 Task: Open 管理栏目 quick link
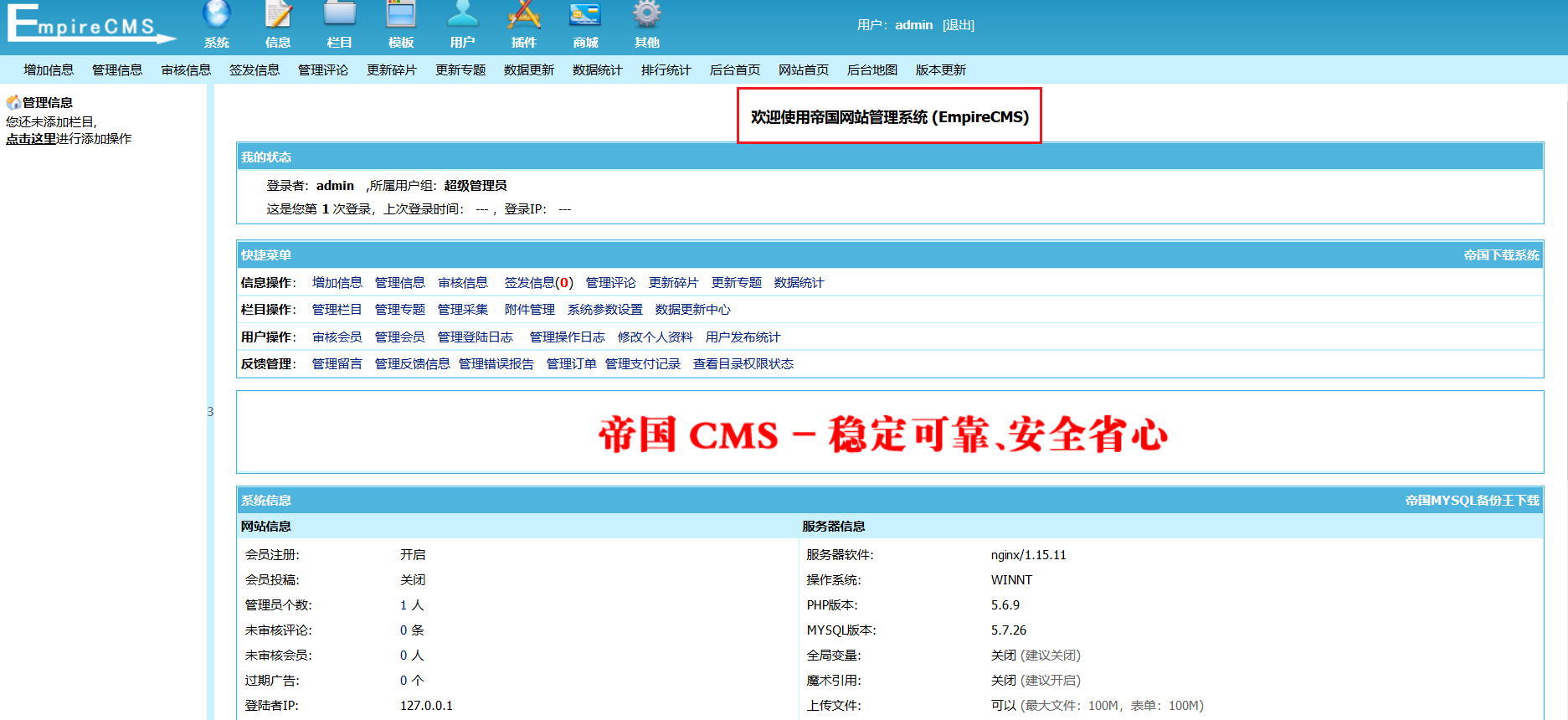[337, 310]
